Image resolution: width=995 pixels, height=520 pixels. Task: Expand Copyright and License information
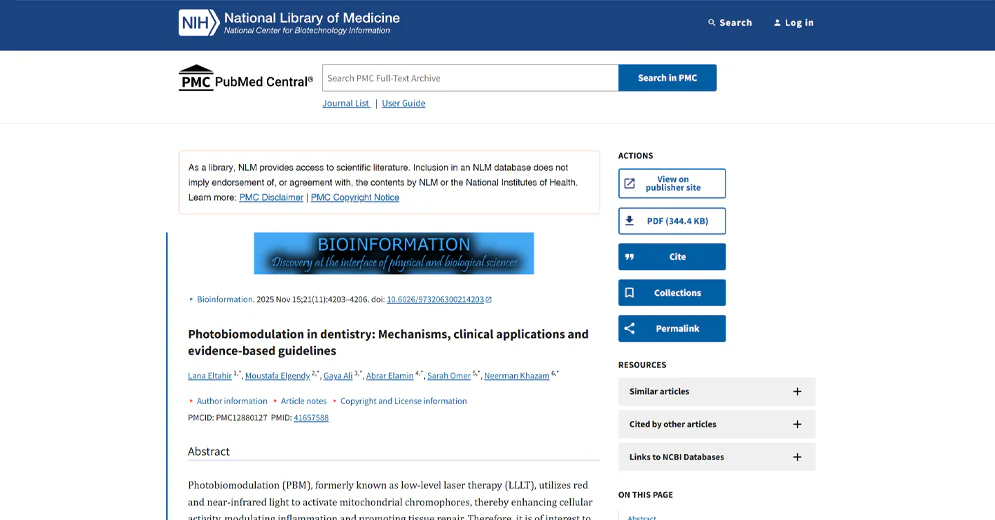point(400,401)
